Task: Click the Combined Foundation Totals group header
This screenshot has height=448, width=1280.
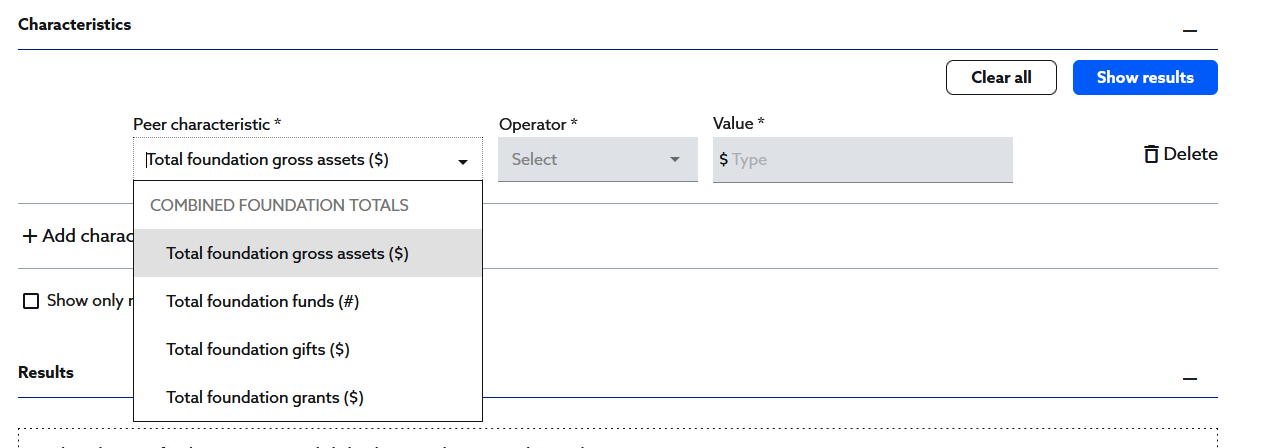Action: click(279, 205)
